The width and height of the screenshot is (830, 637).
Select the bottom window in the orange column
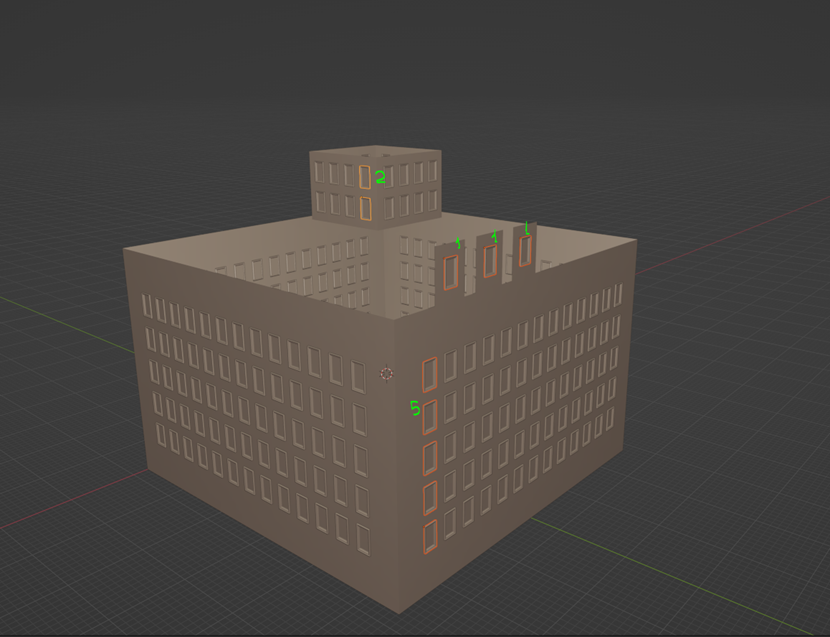click(x=430, y=535)
